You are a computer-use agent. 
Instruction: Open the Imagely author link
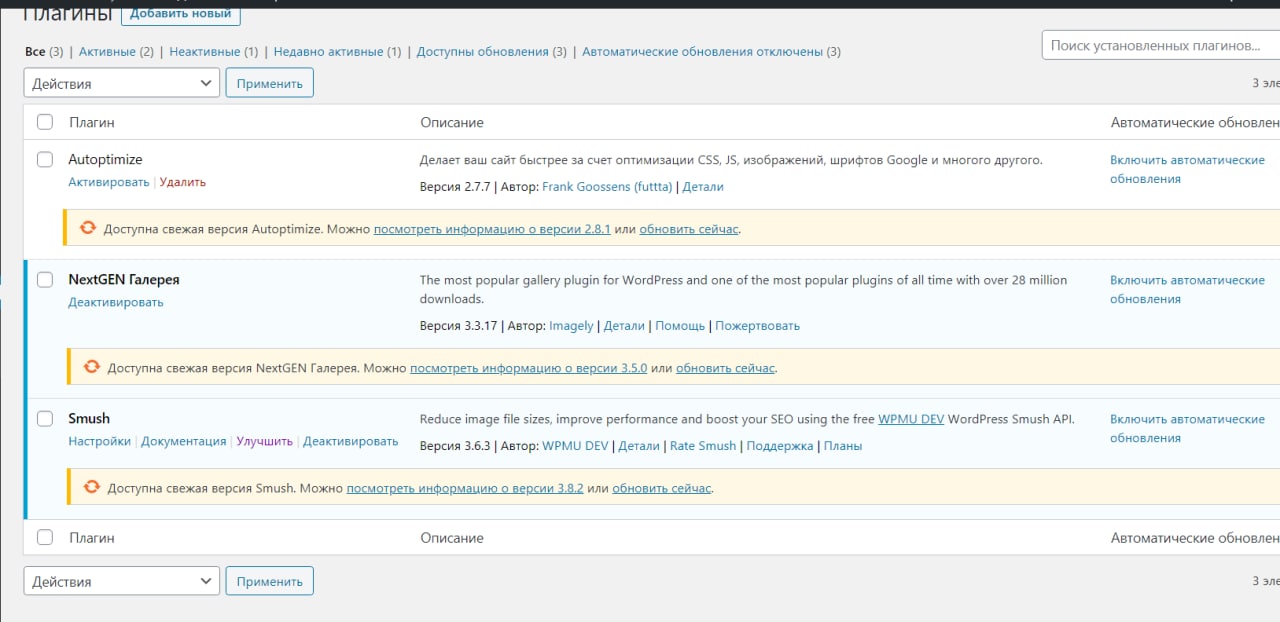pos(572,325)
